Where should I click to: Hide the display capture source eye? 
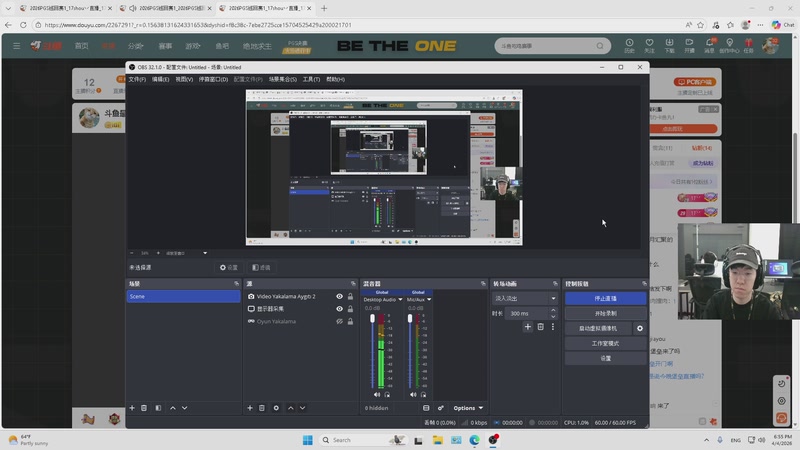339,309
